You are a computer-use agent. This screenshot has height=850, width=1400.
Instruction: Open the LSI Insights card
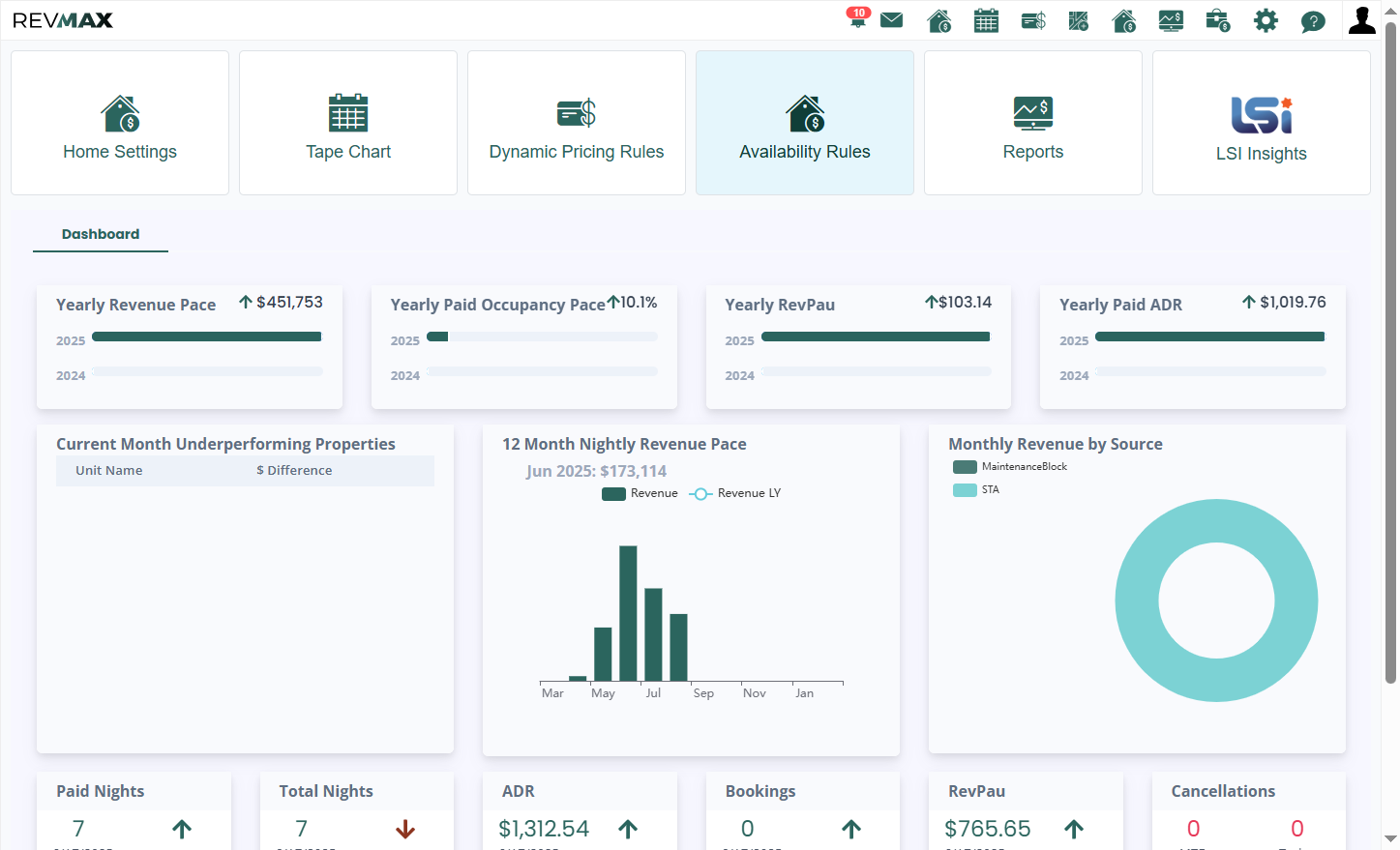click(1262, 123)
